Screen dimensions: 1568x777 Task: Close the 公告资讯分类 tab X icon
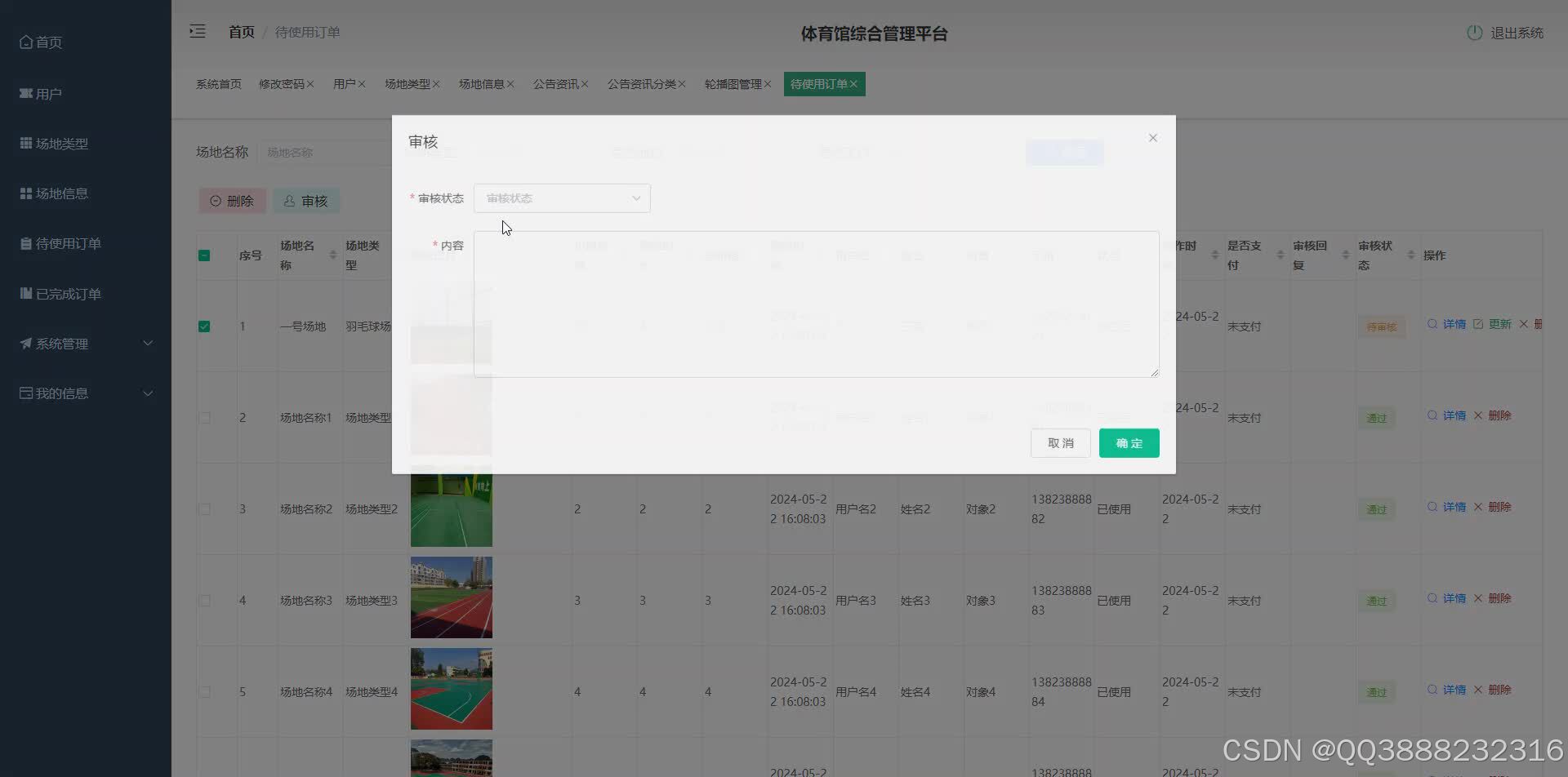[682, 84]
